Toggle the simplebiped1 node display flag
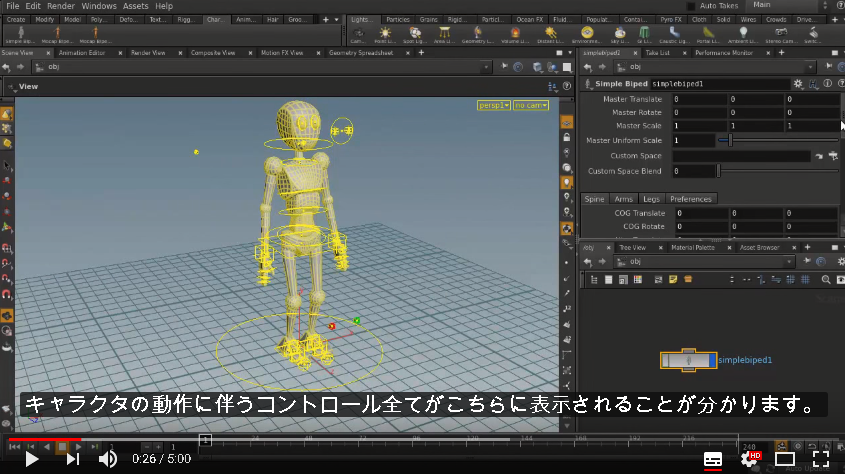 [x=712, y=360]
